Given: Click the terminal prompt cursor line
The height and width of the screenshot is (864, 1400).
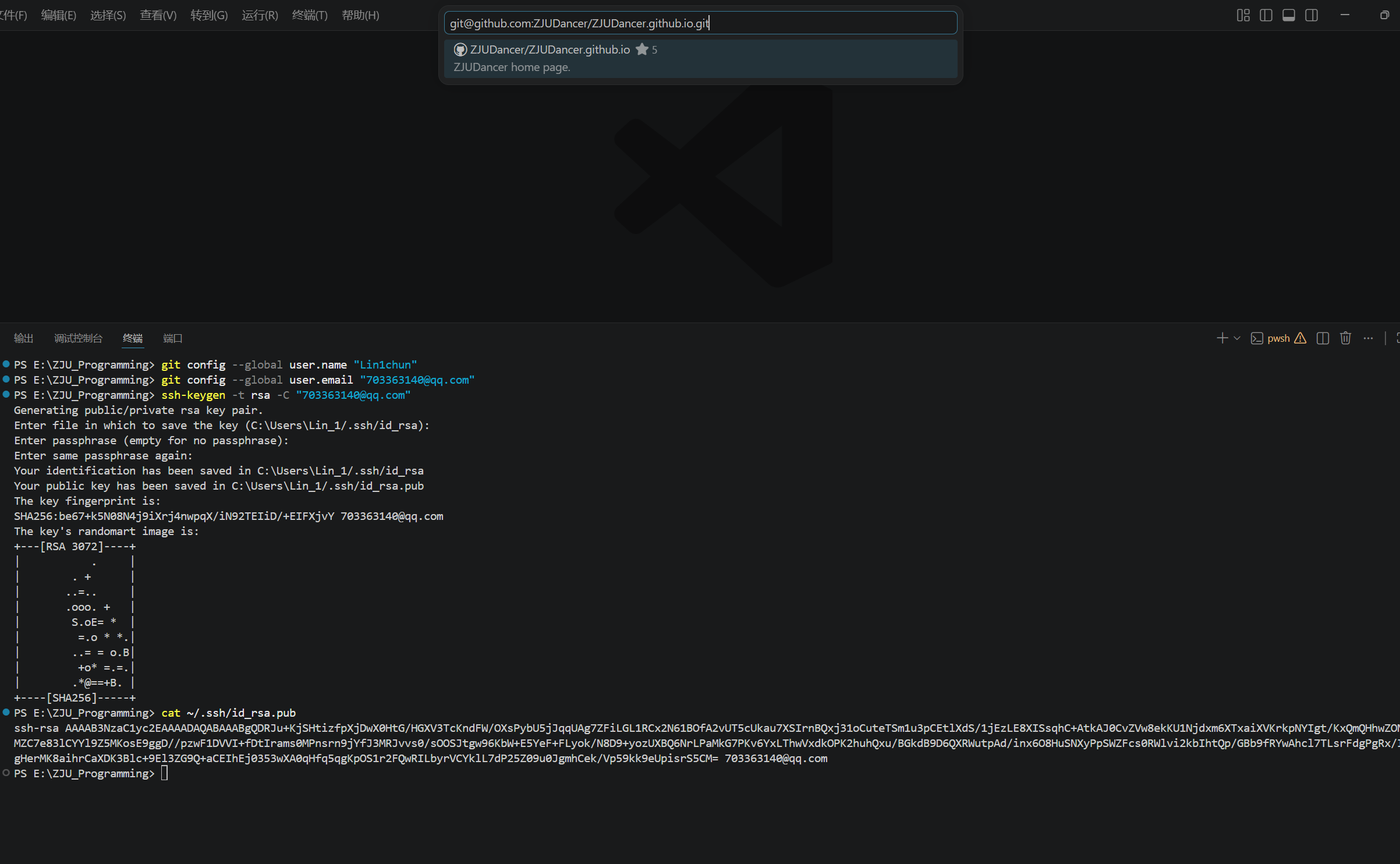Looking at the screenshot, I should click(91, 773).
